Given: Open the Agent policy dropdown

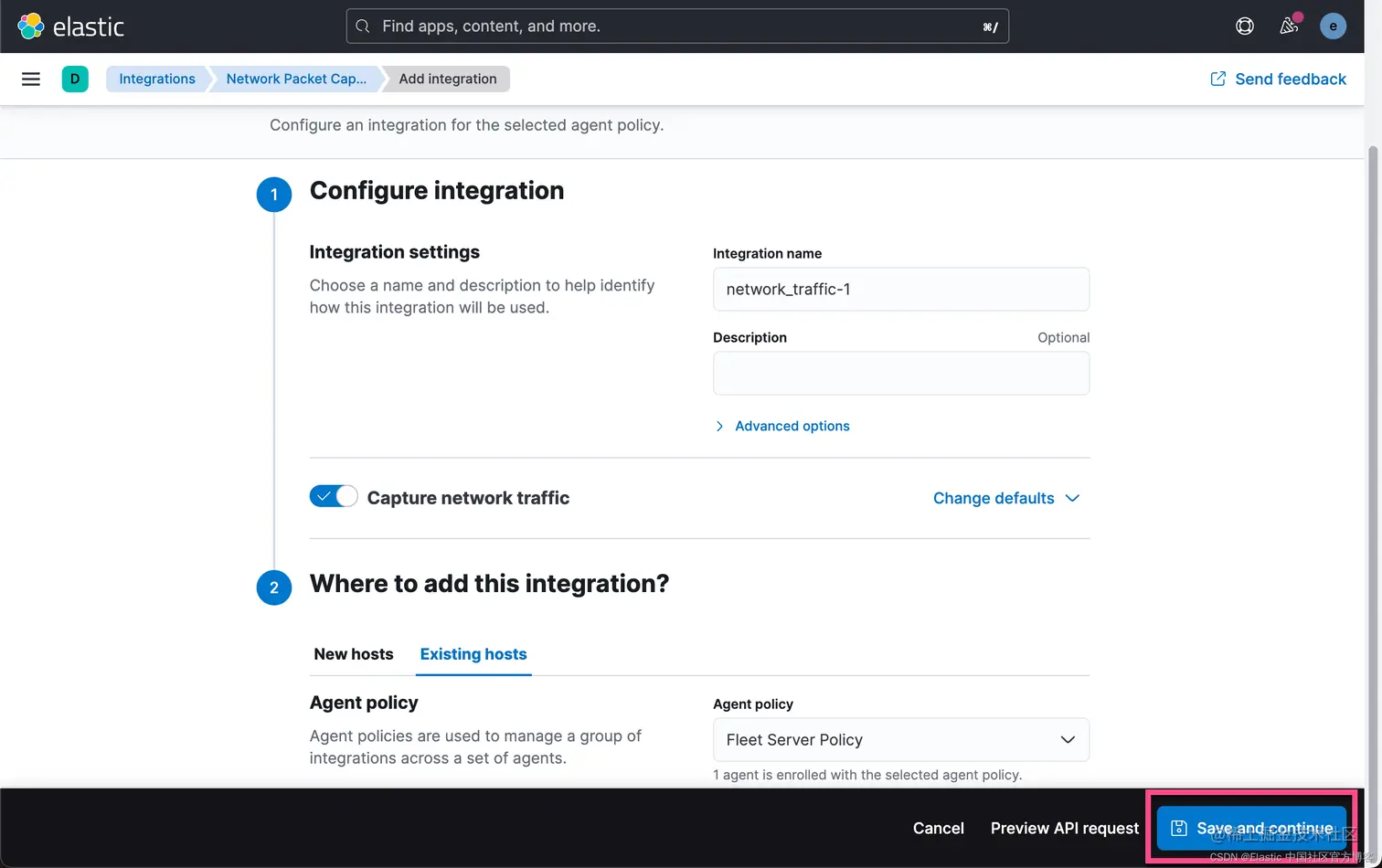Looking at the screenshot, I should tap(900, 739).
